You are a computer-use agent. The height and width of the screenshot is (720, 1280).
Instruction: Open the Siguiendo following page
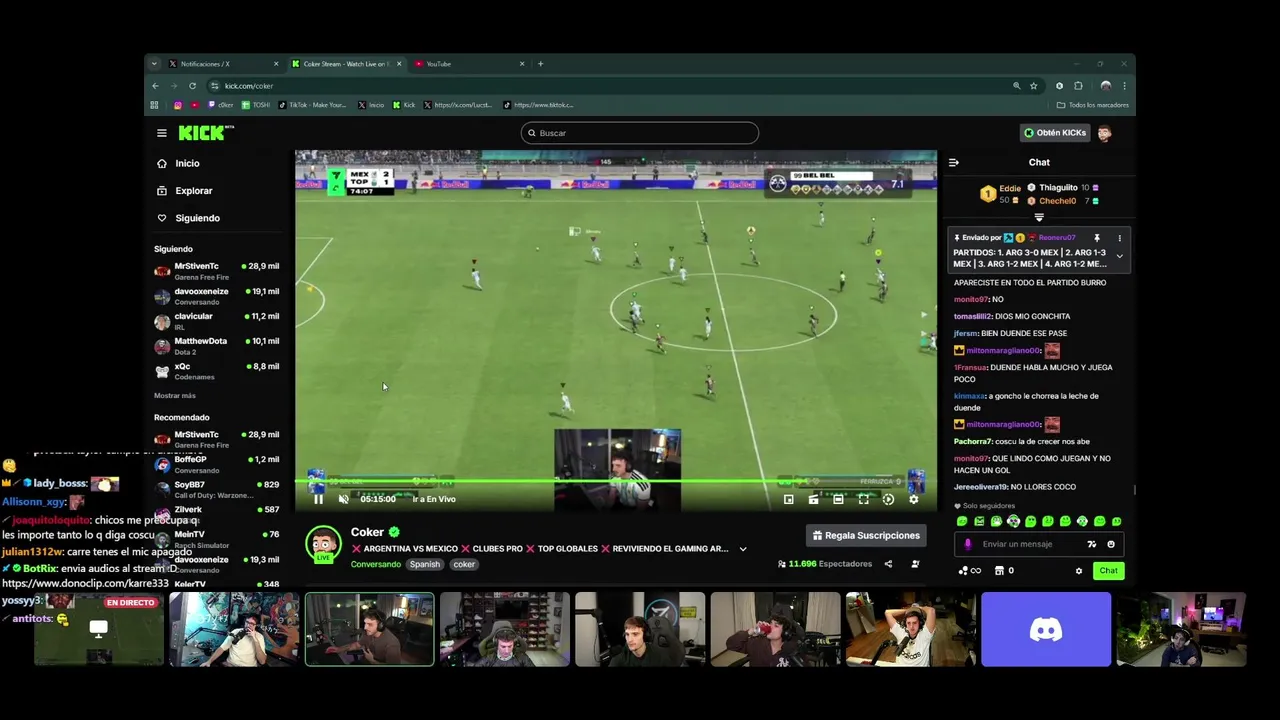[x=189, y=218]
